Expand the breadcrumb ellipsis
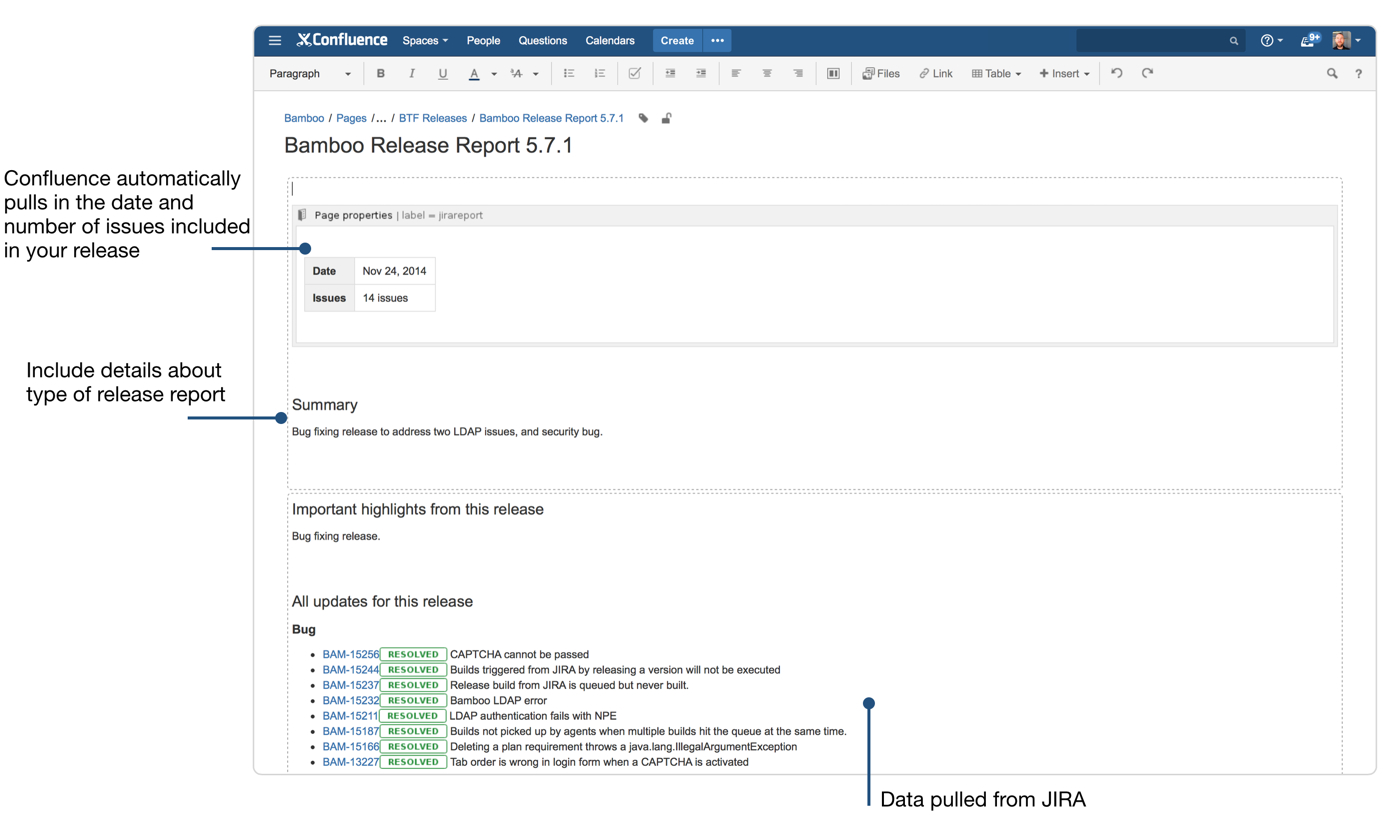 pos(380,118)
